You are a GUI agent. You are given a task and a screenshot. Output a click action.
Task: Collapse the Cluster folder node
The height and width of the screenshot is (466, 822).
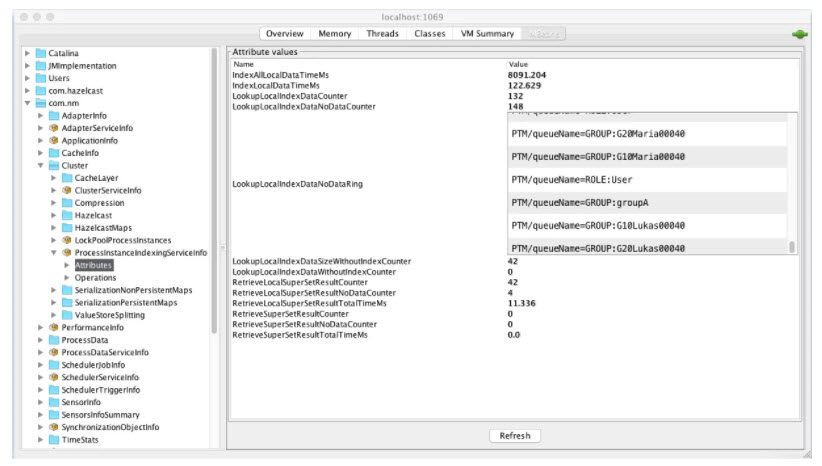pyautogui.click(x=41, y=166)
